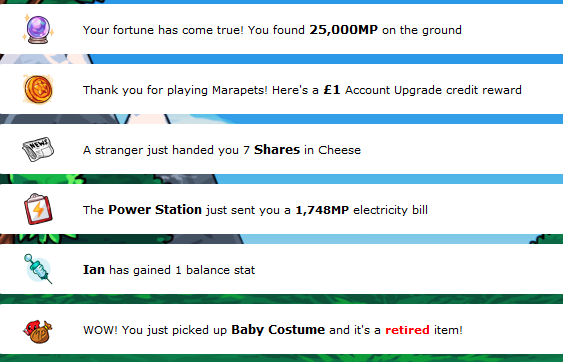Click the orange account upgrade coin icon
563x362 pixels.
tap(38, 89)
